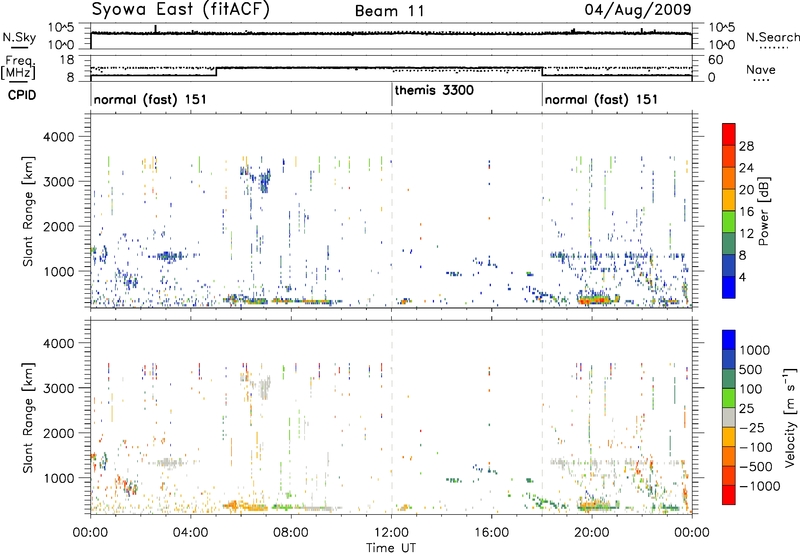This screenshot has height=554, width=800.
Task: Click the strong echo cluster near 20:00 in power panel
Action: pyautogui.click(x=598, y=298)
